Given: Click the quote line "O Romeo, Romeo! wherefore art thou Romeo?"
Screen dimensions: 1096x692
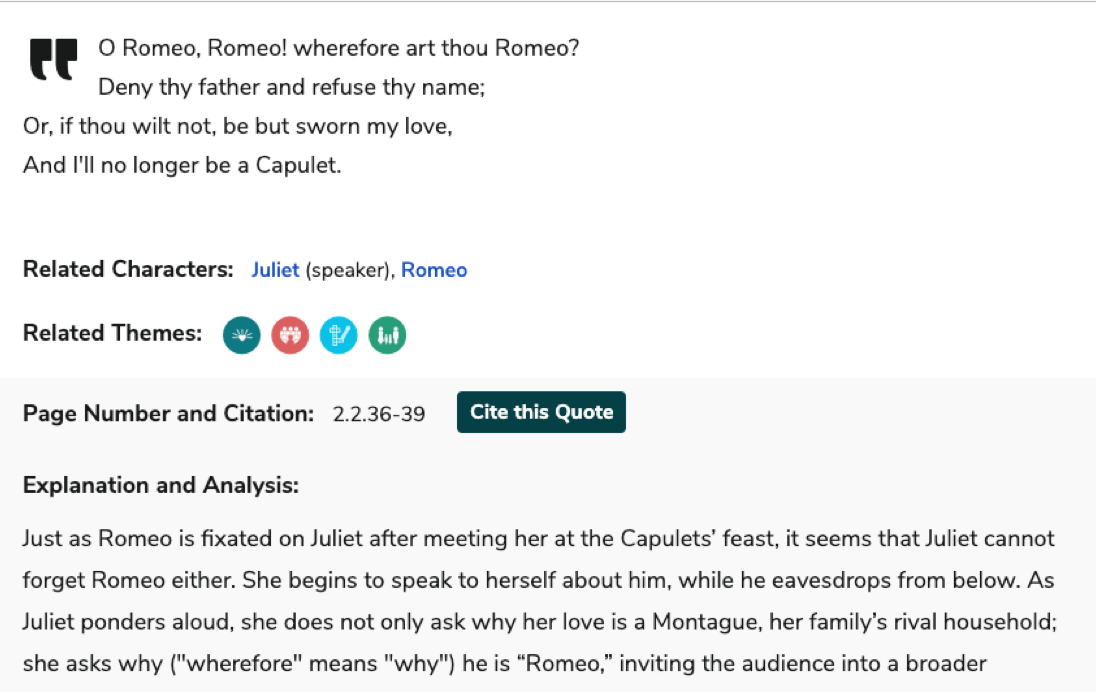Looking at the screenshot, I should click(338, 48).
